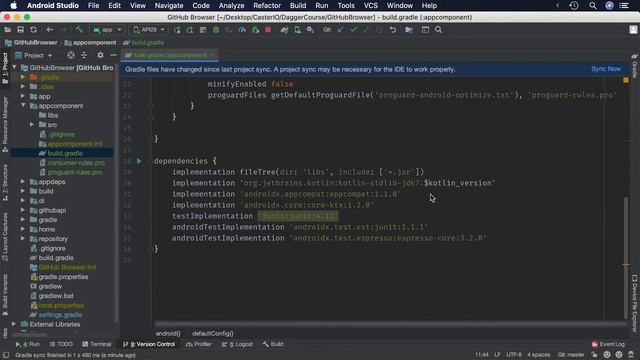Click the locate-file target icon in the Project panel
This screenshot has width=640, height=360.
pos(71,55)
